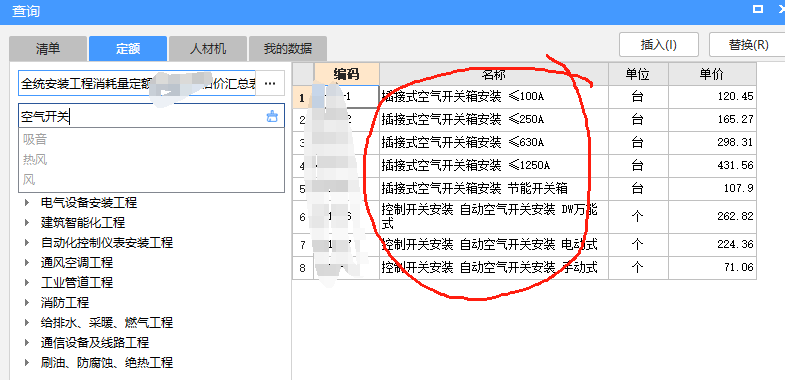Click the price cell 224.36
The height and width of the screenshot is (380, 785).
point(712,245)
